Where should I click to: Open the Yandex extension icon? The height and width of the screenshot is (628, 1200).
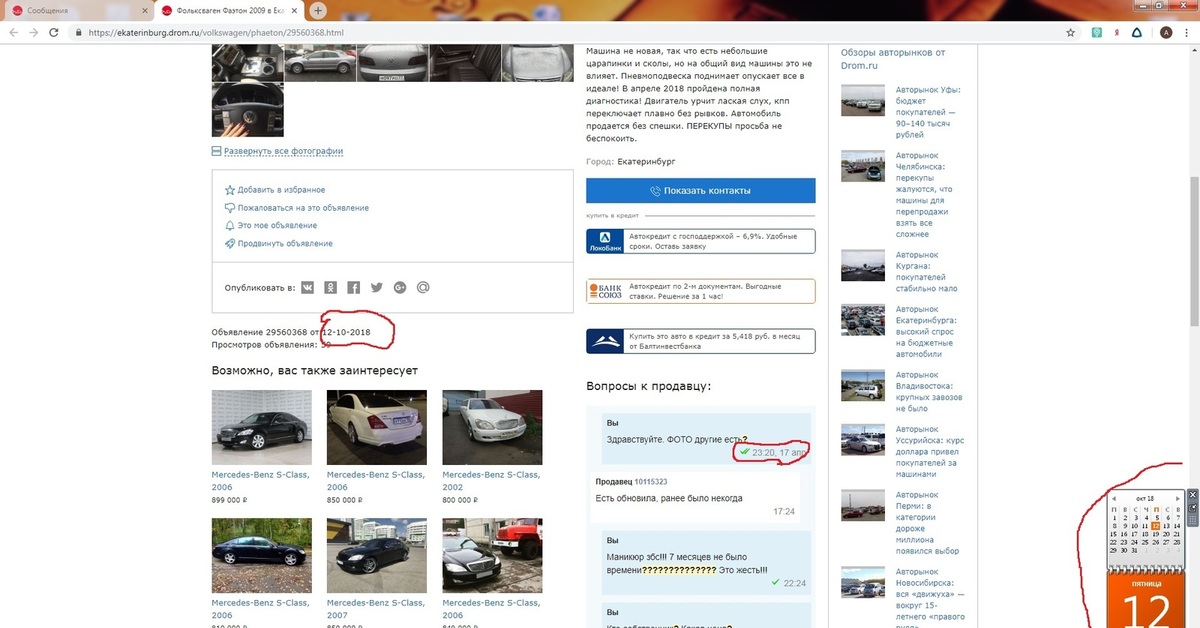[1116, 32]
